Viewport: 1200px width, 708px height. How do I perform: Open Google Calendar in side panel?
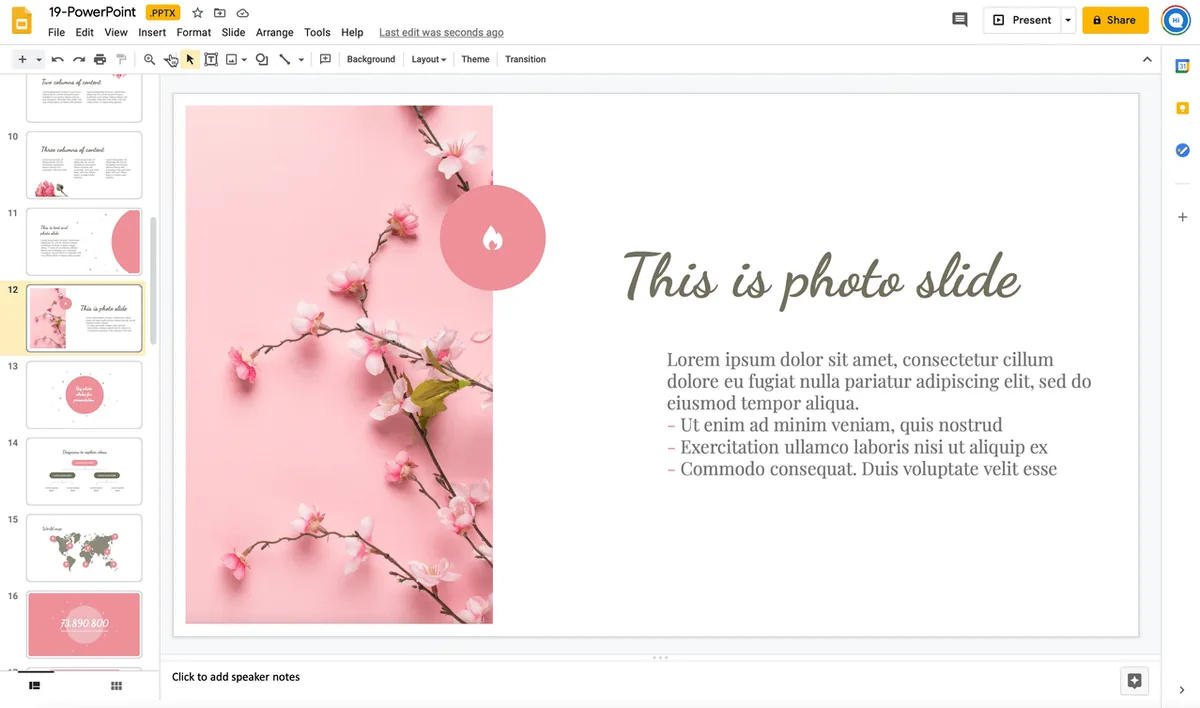pyautogui.click(x=1182, y=66)
